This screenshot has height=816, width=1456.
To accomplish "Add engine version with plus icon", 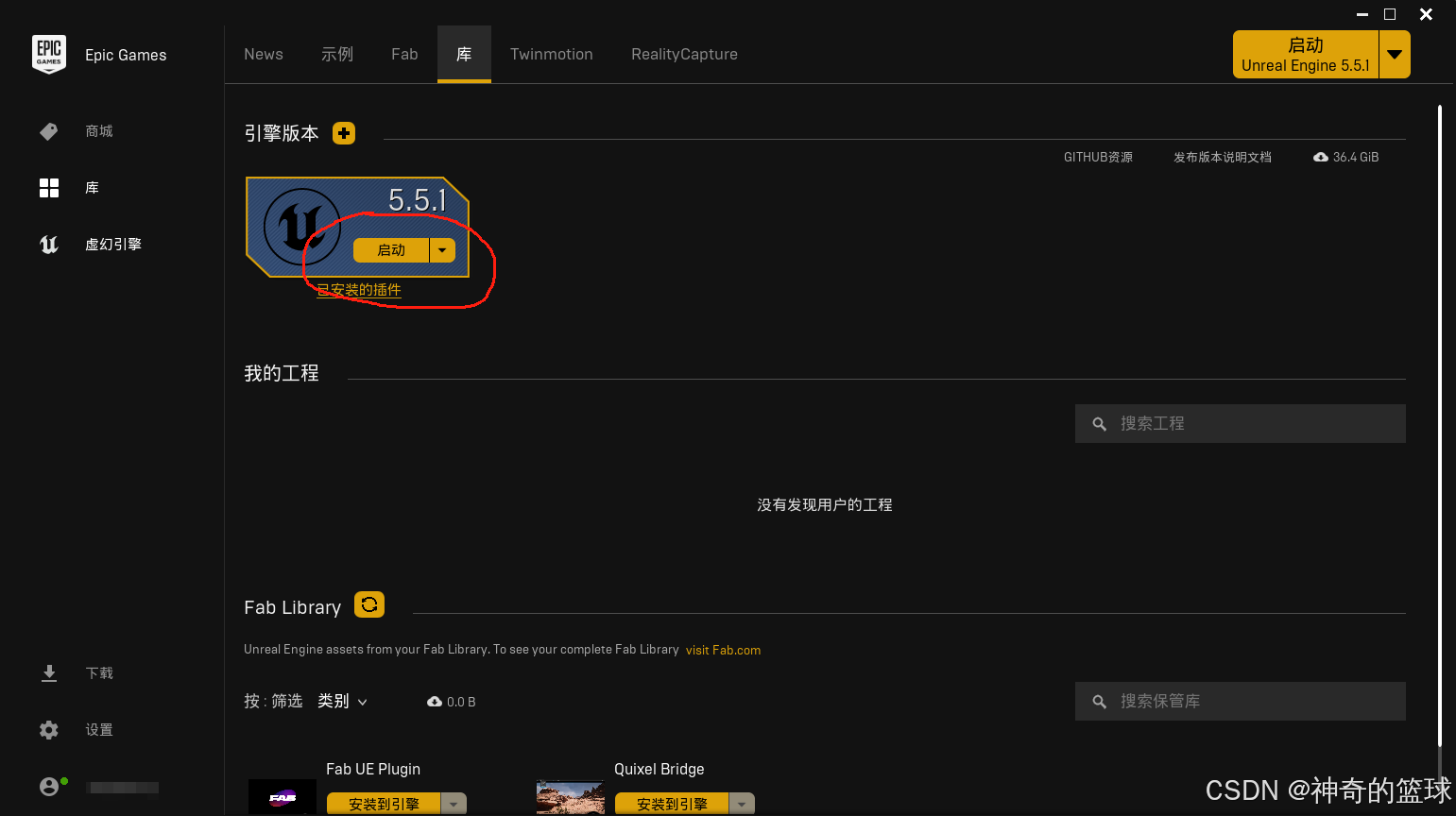I will (344, 133).
